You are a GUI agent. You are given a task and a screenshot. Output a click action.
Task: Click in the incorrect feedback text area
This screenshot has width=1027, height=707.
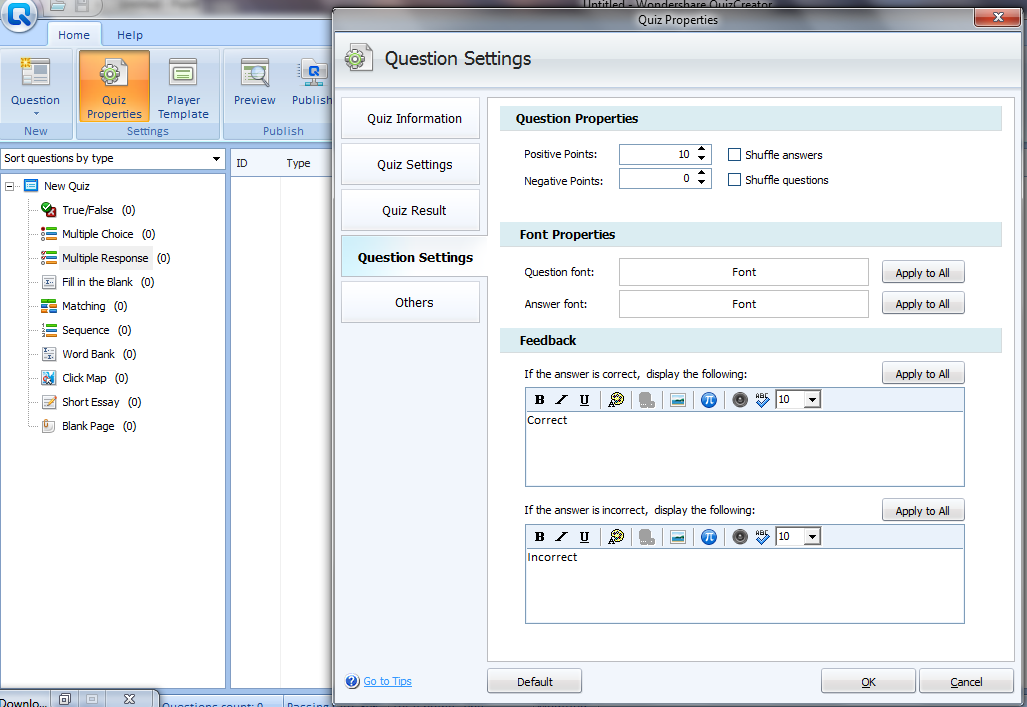[x=745, y=586]
